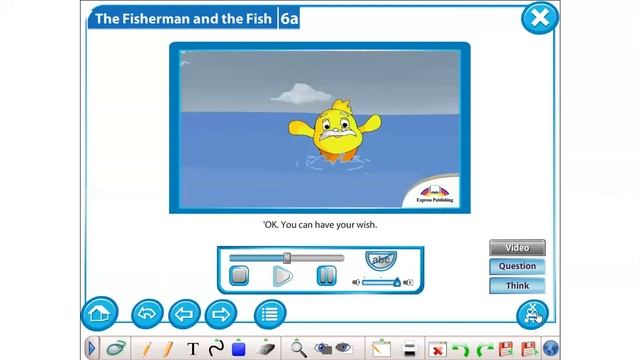Image resolution: width=640 pixels, height=360 pixels.
Task: Select the mouse pointer tool
Action: point(116,349)
